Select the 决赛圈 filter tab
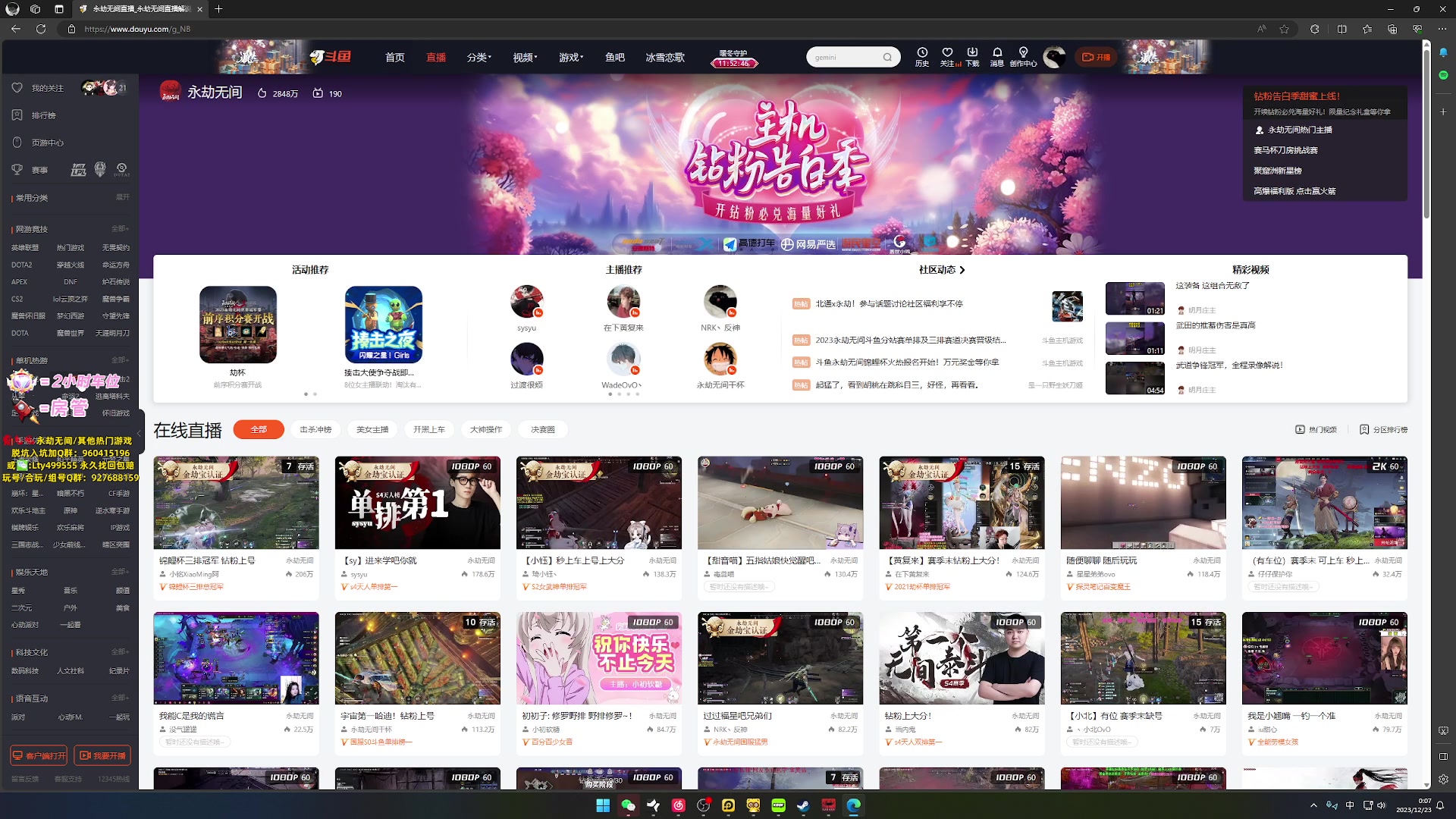This screenshot has width=1456, height=819. point(543,429)
